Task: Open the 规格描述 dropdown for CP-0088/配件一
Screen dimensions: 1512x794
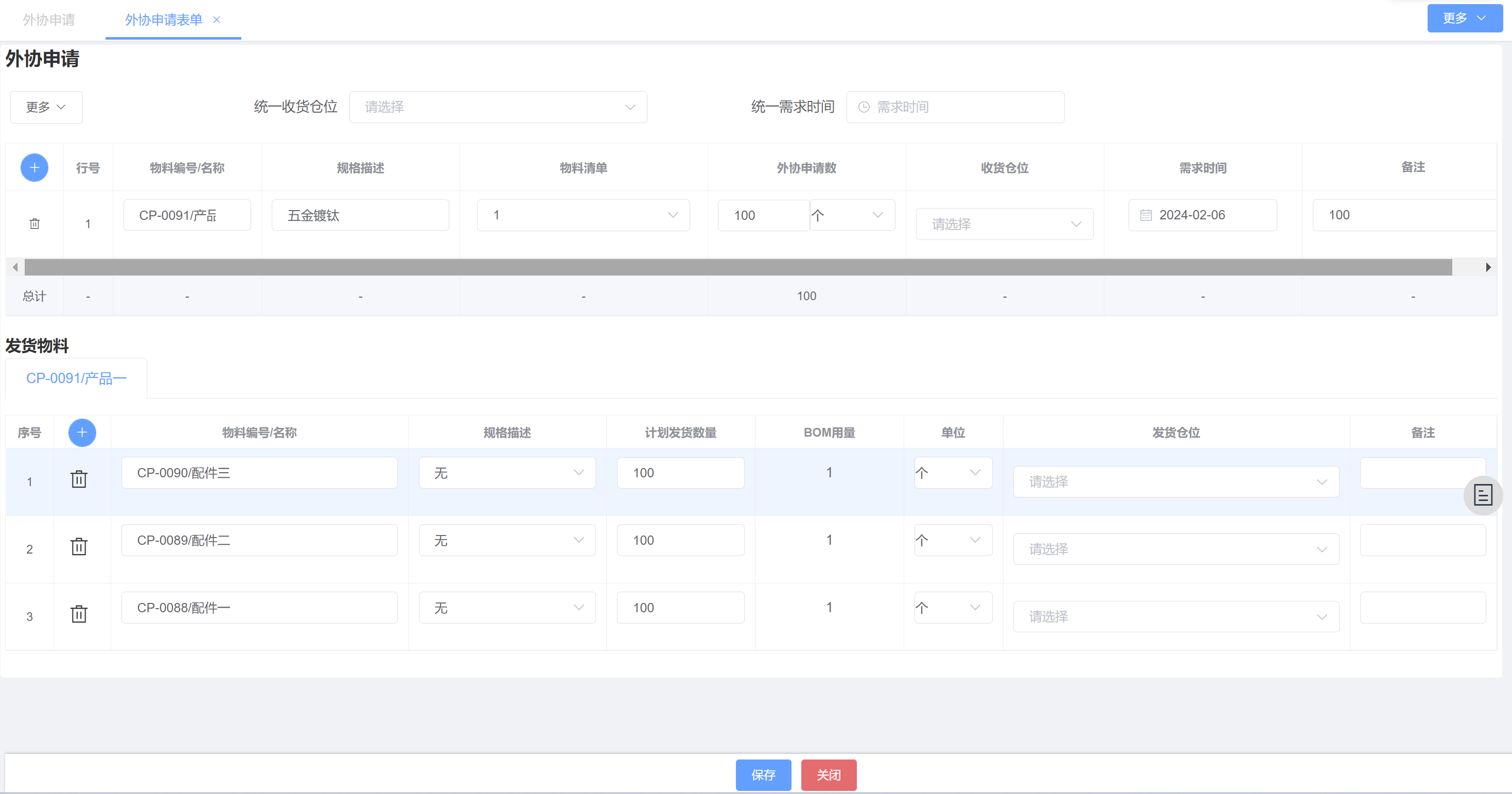Action: pyautogui.click(x=507, y=608)
